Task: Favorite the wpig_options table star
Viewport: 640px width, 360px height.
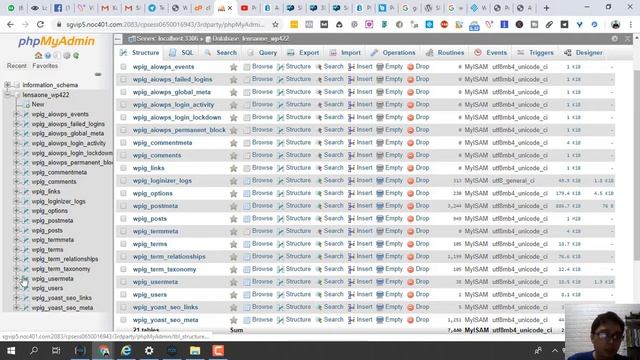Action: pos(233,193)
